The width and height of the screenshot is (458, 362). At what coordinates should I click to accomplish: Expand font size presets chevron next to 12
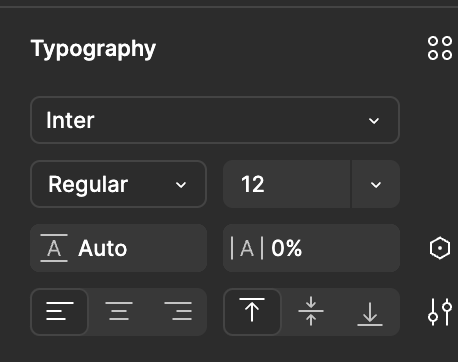point(376,184)
